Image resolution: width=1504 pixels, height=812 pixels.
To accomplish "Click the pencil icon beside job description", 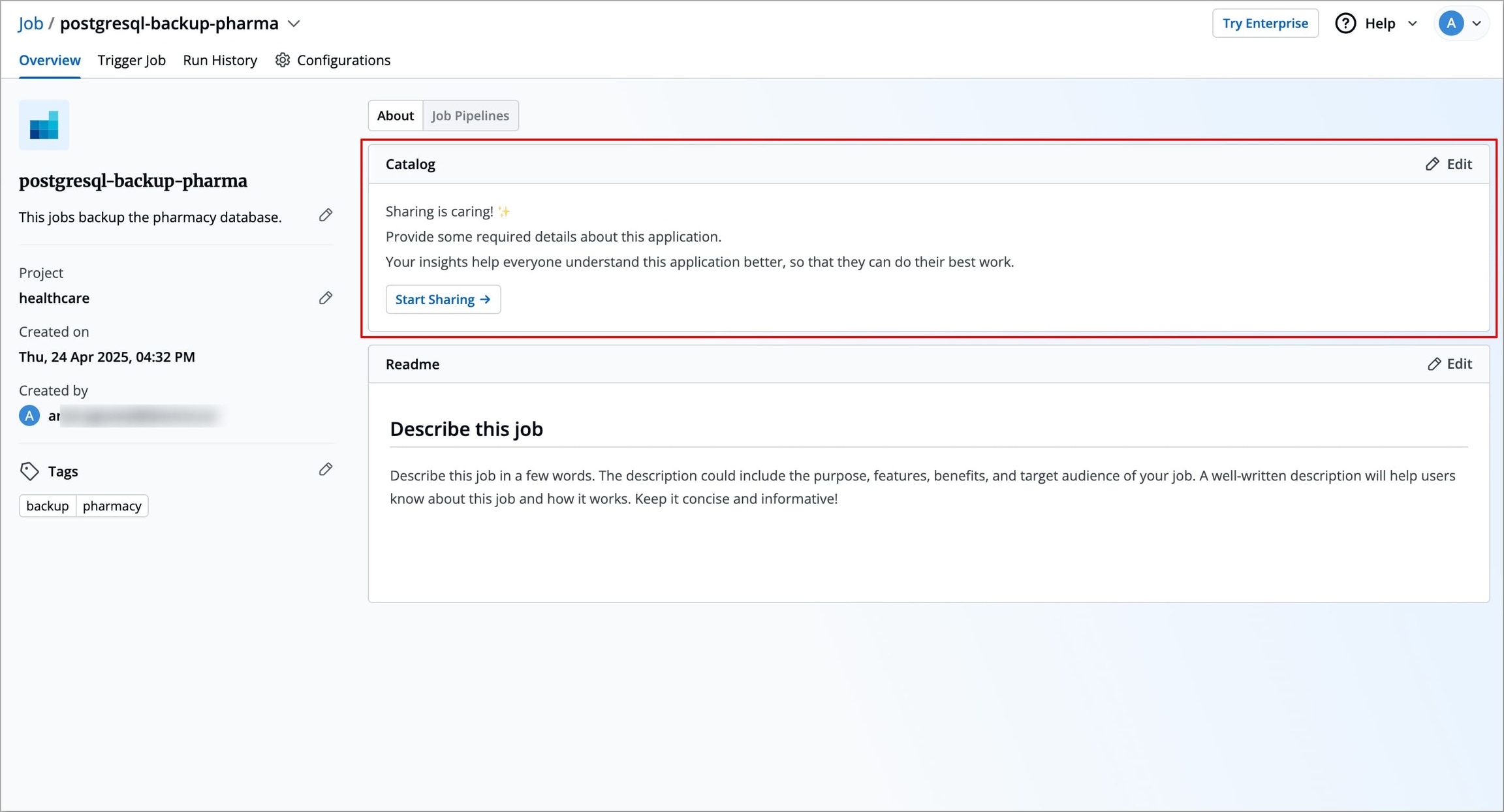I will pos(326,215).
